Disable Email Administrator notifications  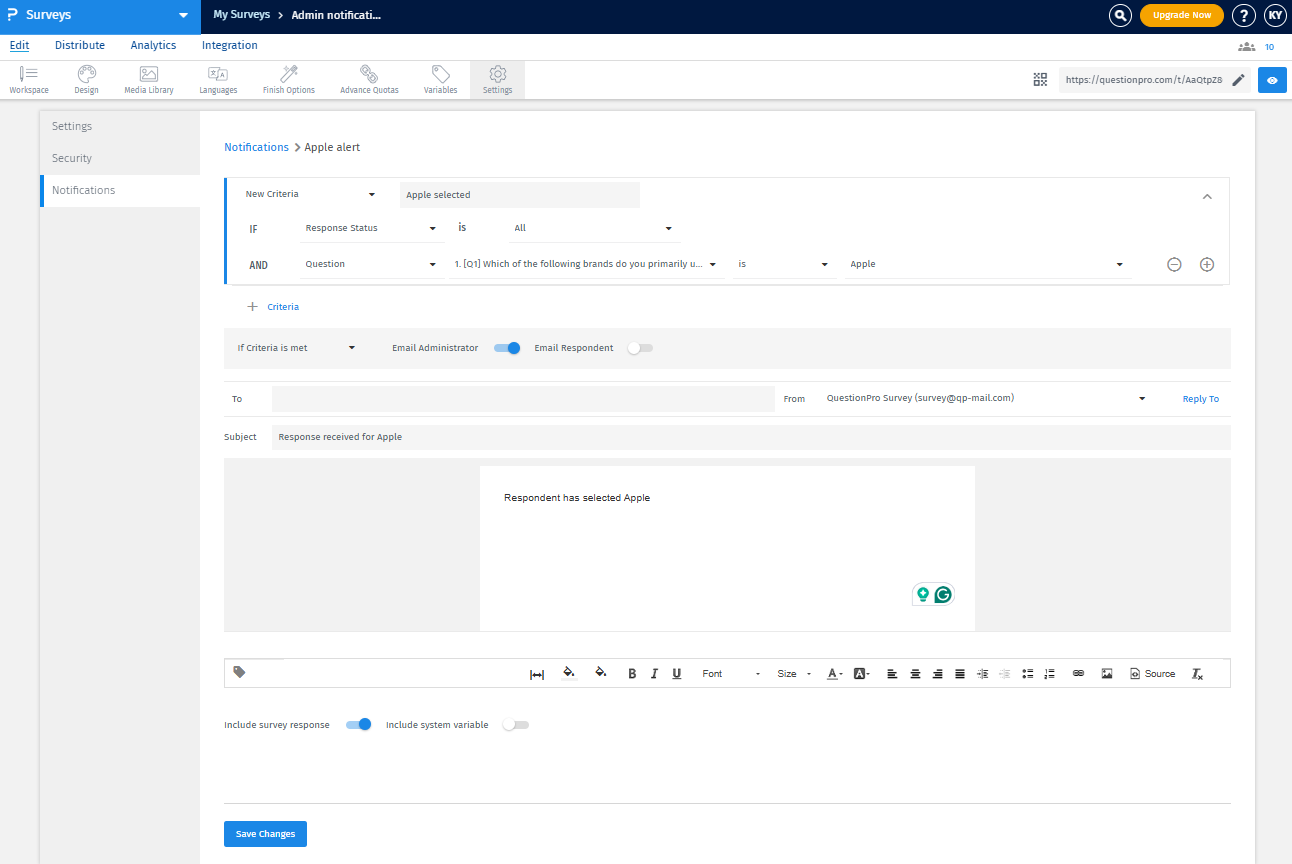[x=506, y=347]
